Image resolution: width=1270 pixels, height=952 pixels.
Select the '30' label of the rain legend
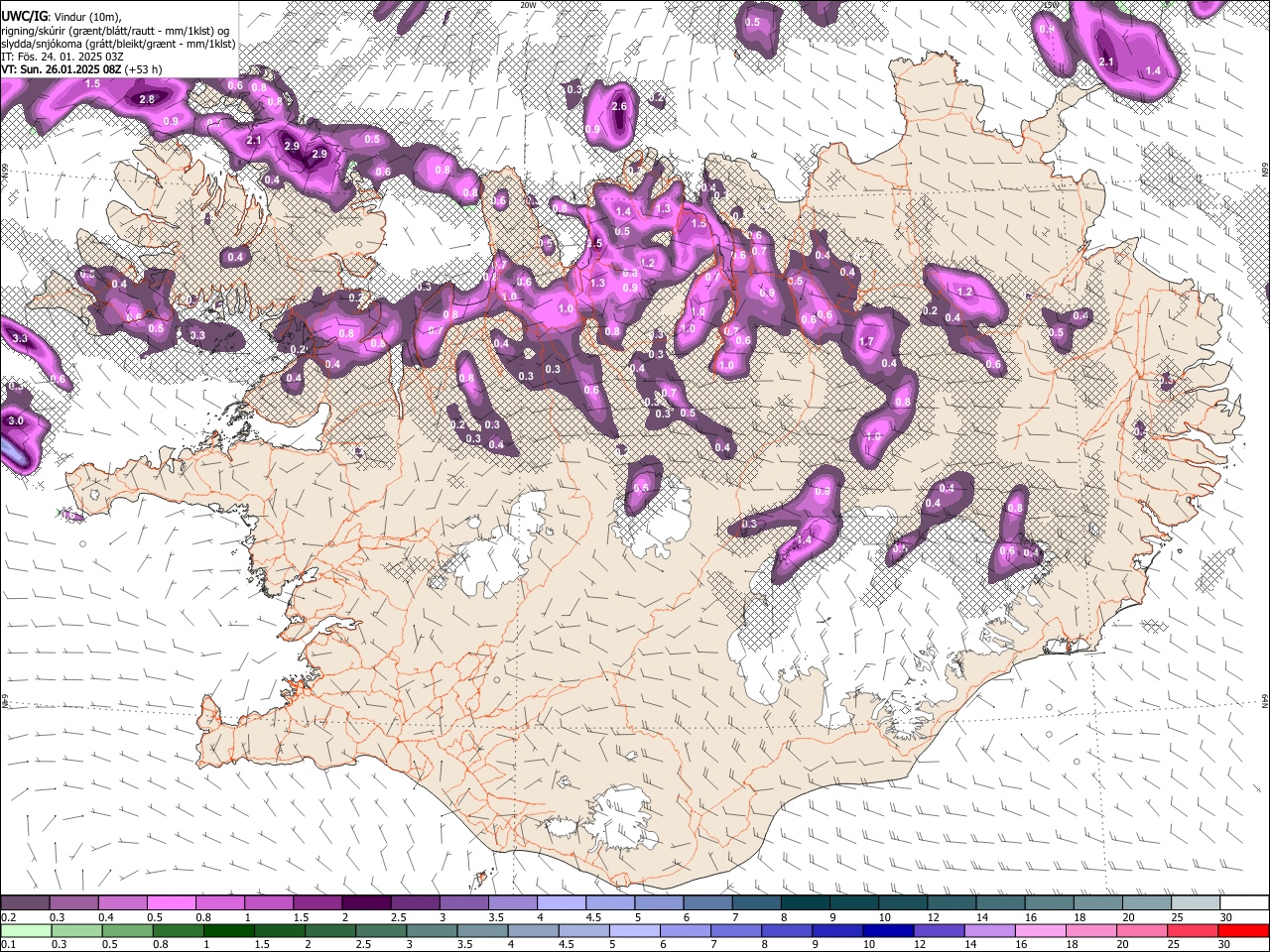tap(1226, 944)
